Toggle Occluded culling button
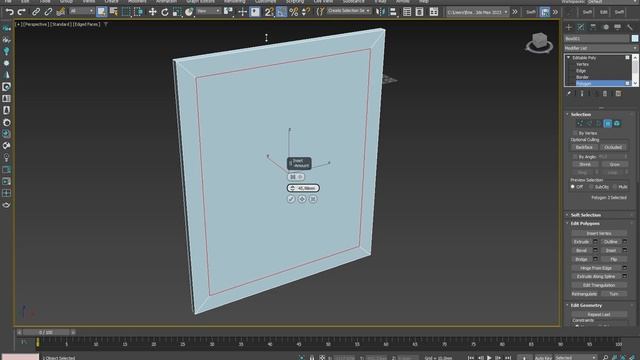The width and height of the screenshot is (640, 360). [613, 147]
